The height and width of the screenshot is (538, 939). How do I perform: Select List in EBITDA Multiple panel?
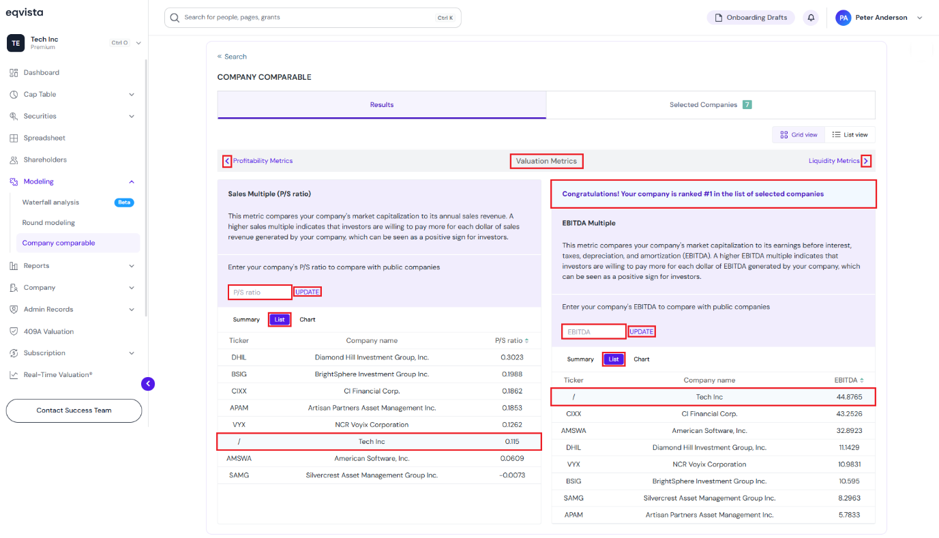614,359
